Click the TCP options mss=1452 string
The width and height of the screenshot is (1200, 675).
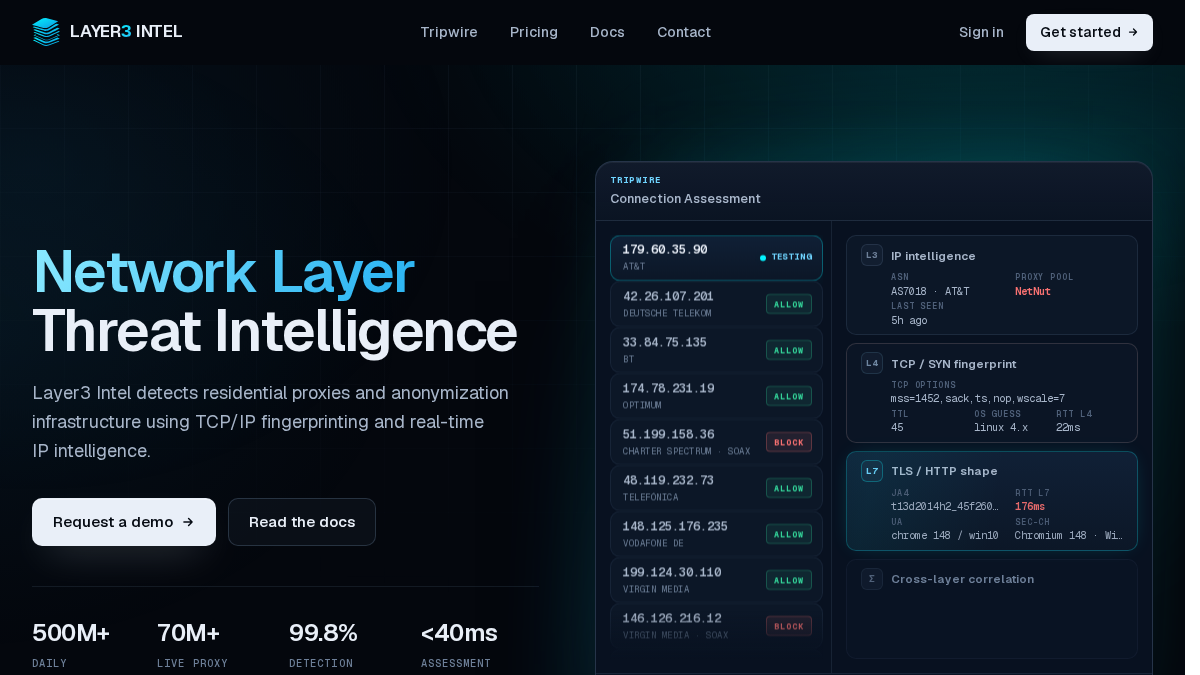978,399
